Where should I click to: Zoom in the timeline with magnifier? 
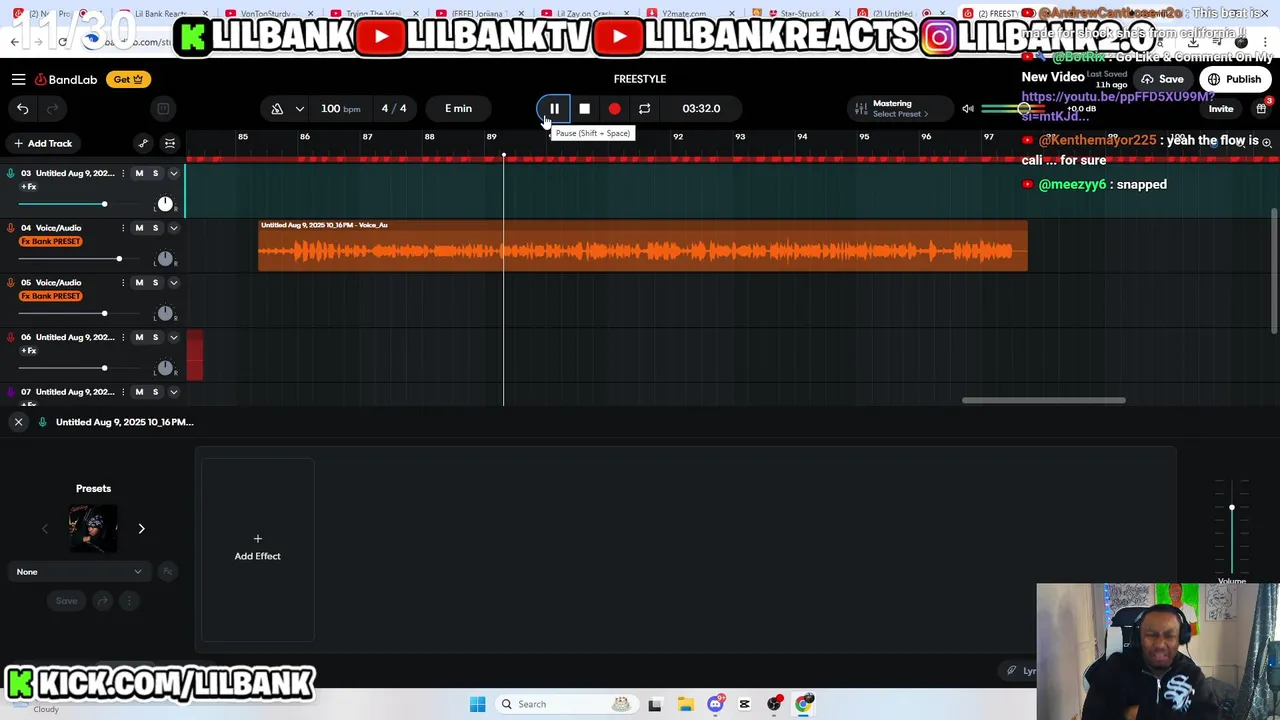click(1266, 143)
